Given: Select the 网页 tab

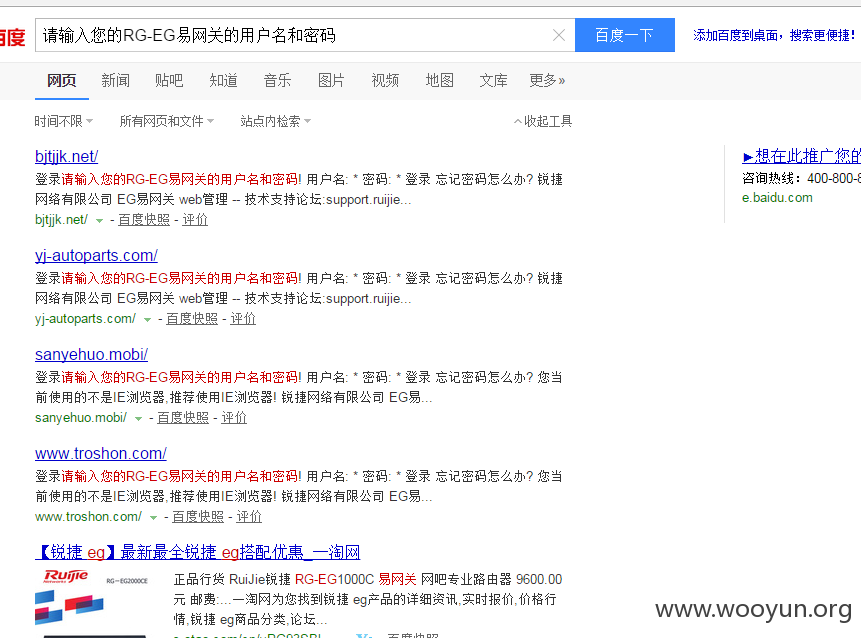Looking at the screenshot, I should coord(62,81).
